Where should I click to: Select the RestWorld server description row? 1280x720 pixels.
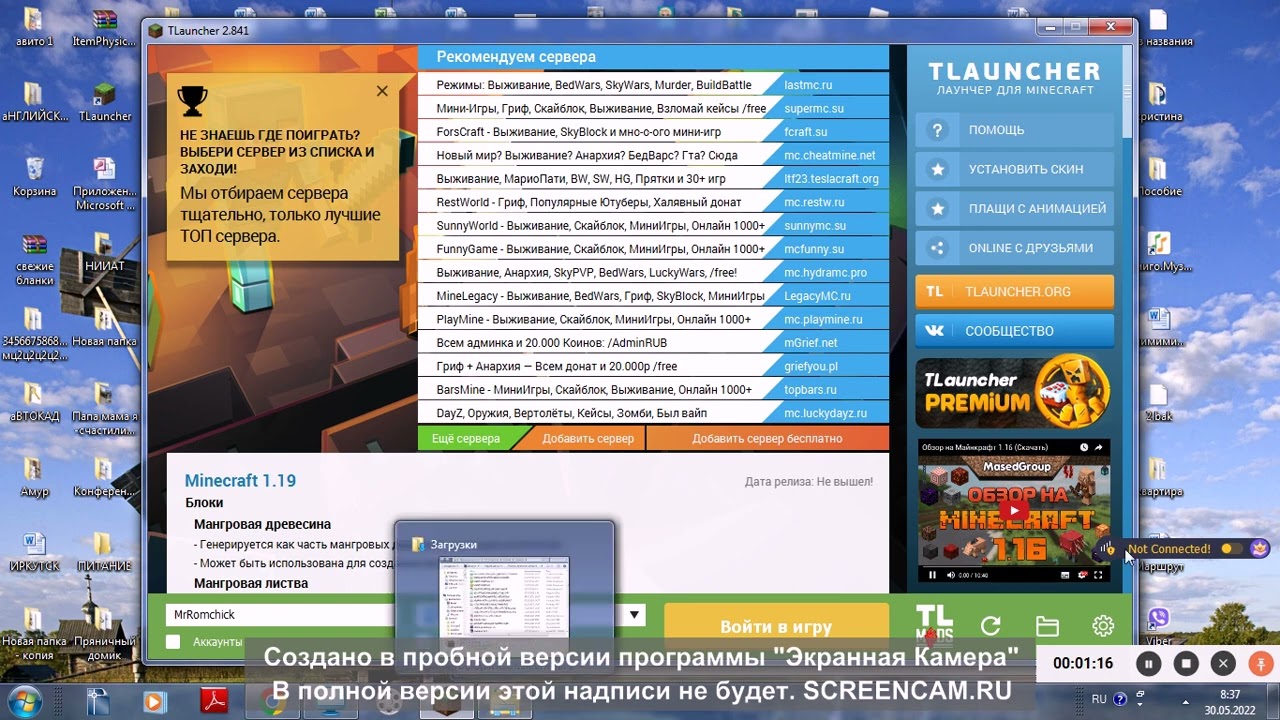pyautogui.click(x=595, y=202)
